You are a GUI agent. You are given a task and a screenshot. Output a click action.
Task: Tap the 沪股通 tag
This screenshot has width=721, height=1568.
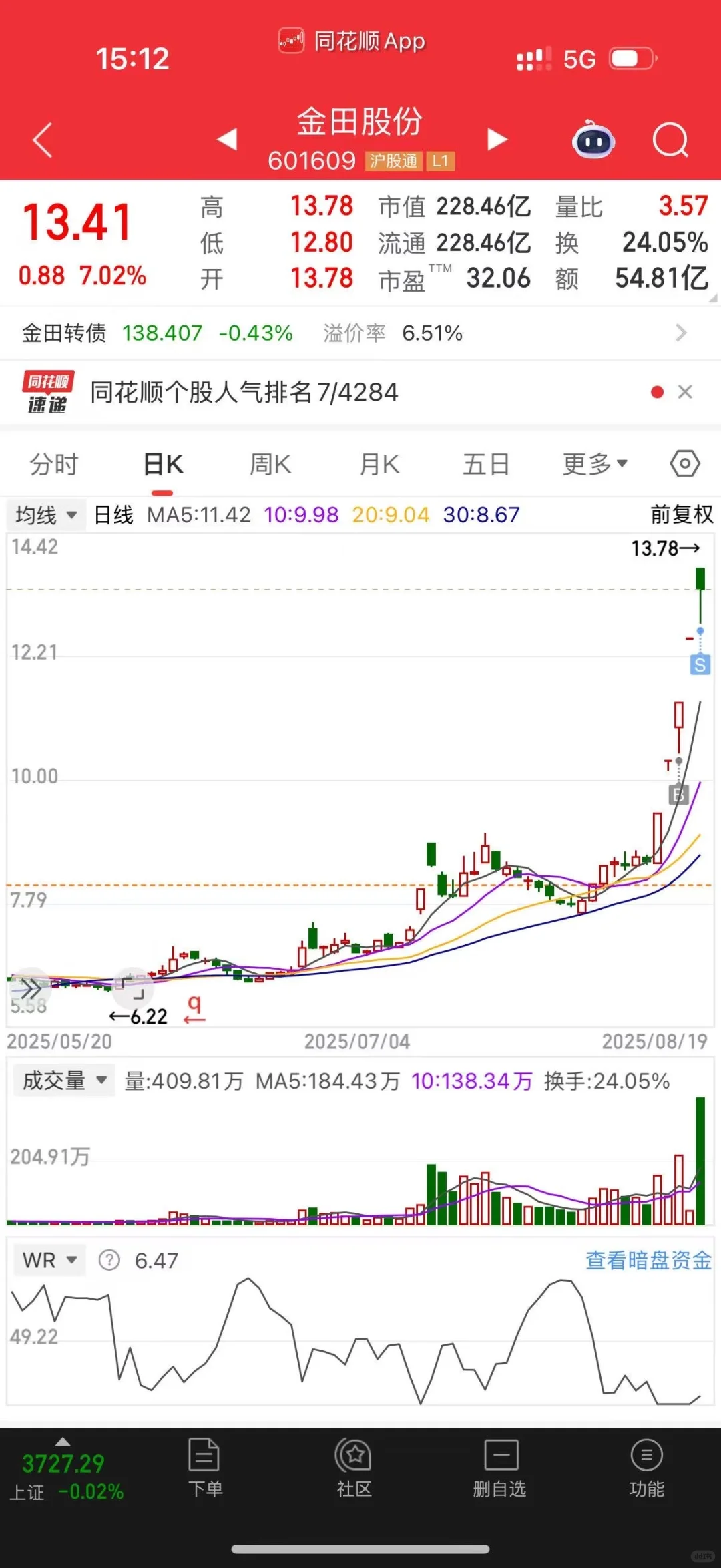point(393,161)
